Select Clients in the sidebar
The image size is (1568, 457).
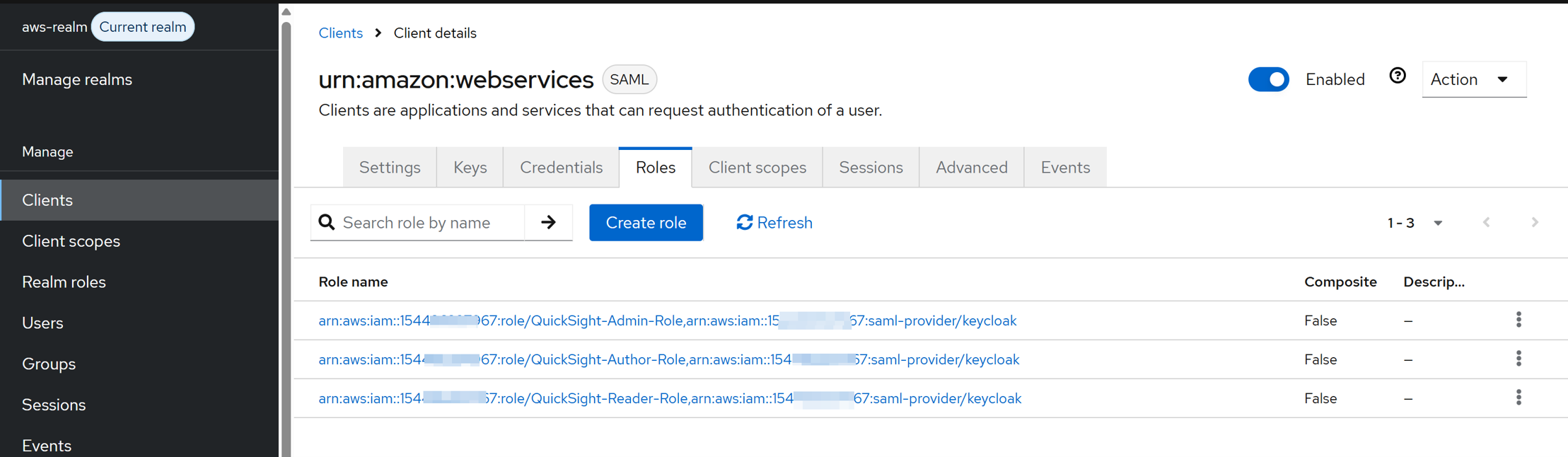pos(139,200)
